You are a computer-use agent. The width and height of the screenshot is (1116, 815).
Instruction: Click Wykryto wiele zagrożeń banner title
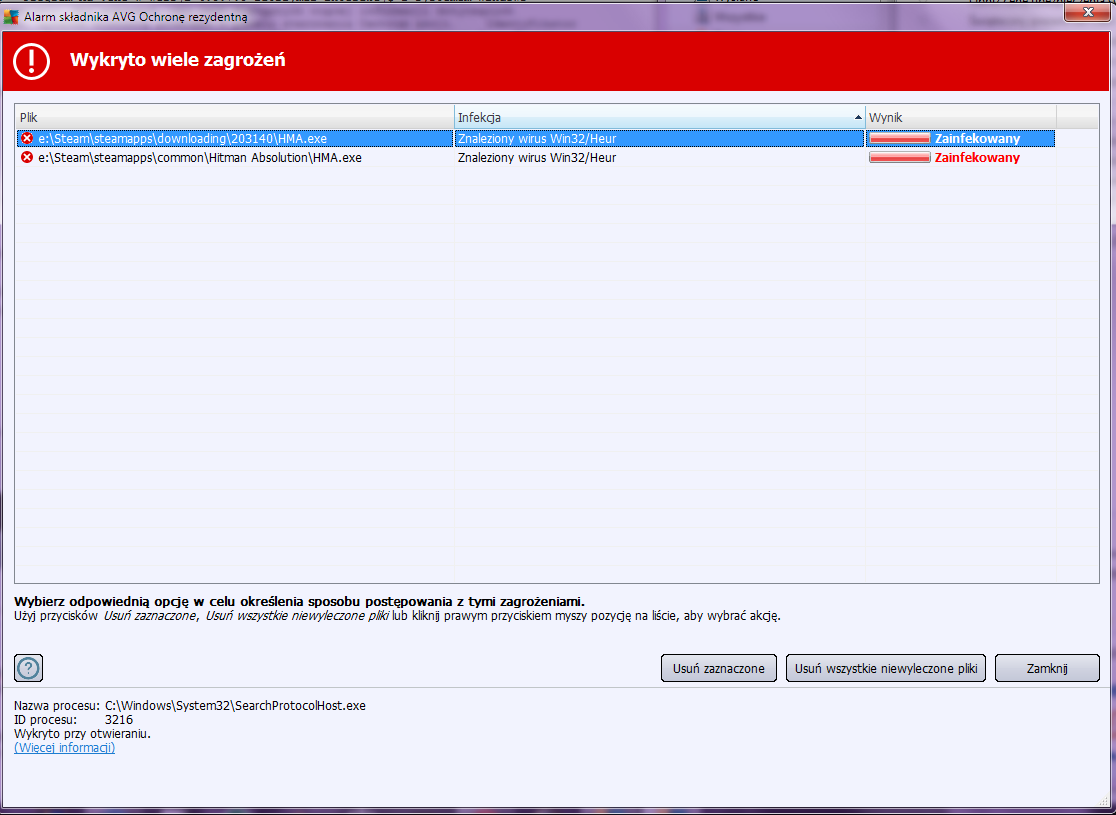(177, 60)
